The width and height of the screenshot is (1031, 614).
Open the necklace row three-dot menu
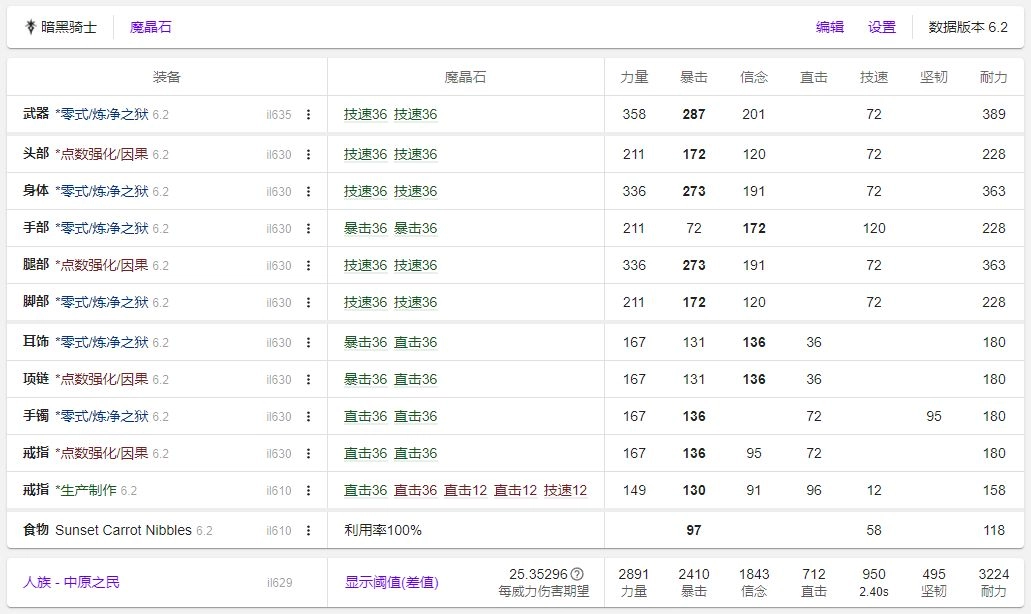coord(308,380)
